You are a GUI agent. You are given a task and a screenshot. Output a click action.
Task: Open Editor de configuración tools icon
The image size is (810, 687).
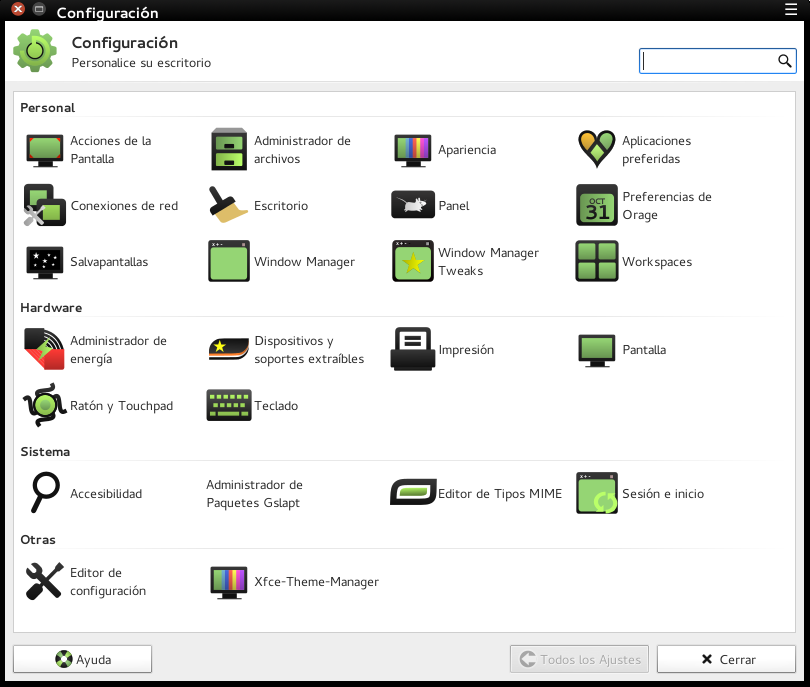pos(44,581)
